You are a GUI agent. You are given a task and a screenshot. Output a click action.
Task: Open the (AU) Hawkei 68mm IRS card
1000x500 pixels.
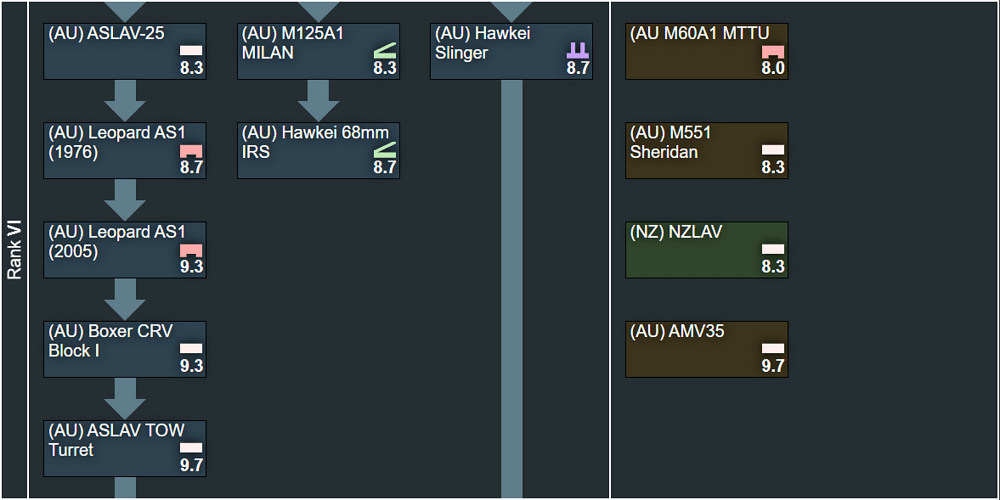coord(319,151)
